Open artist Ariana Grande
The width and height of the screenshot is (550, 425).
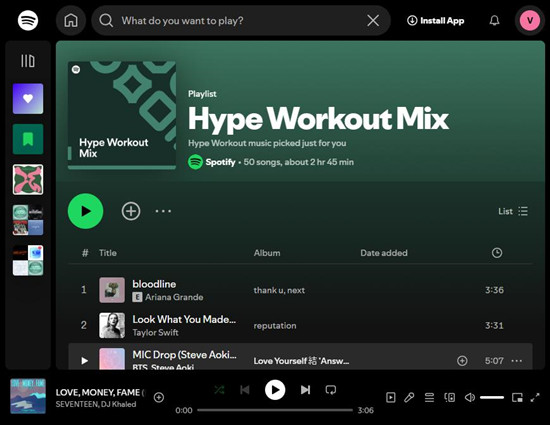pyautogui.click(x=174, y=297)
